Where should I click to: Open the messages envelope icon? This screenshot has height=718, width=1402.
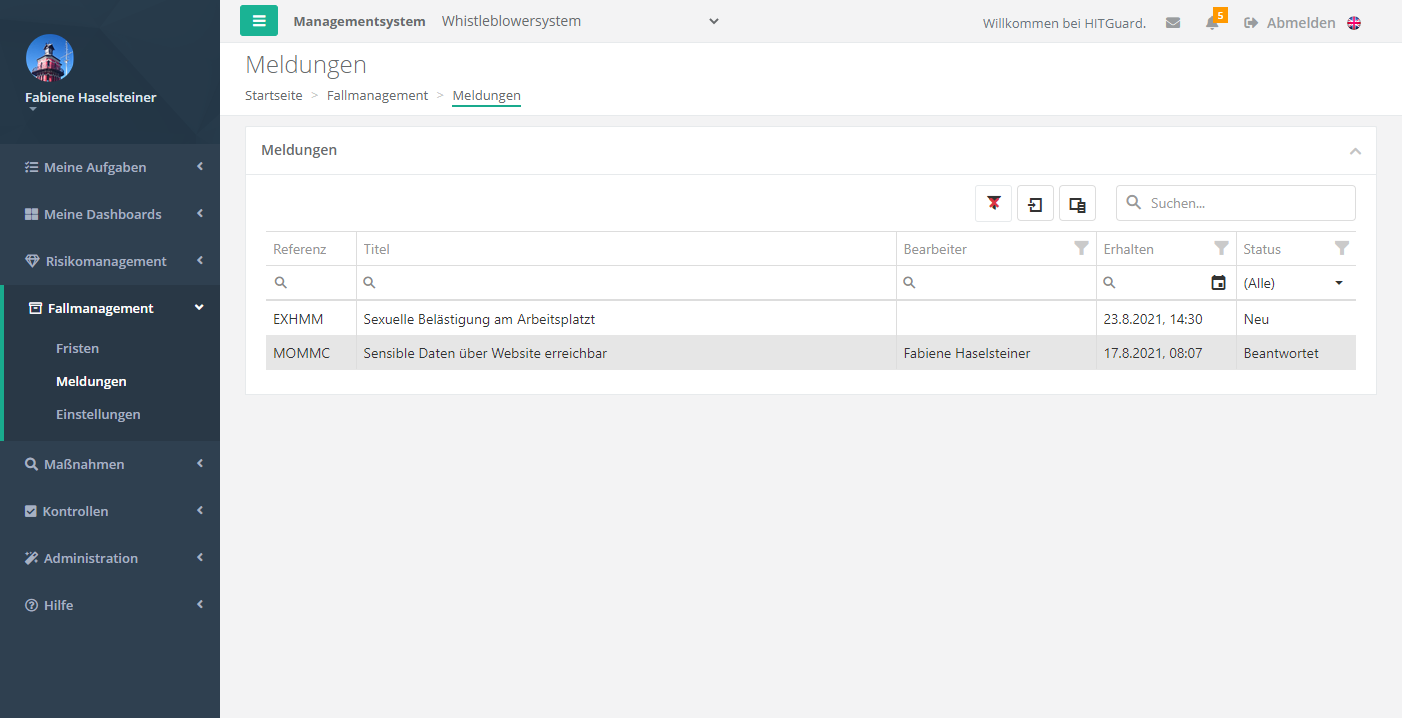point(1173,23)
